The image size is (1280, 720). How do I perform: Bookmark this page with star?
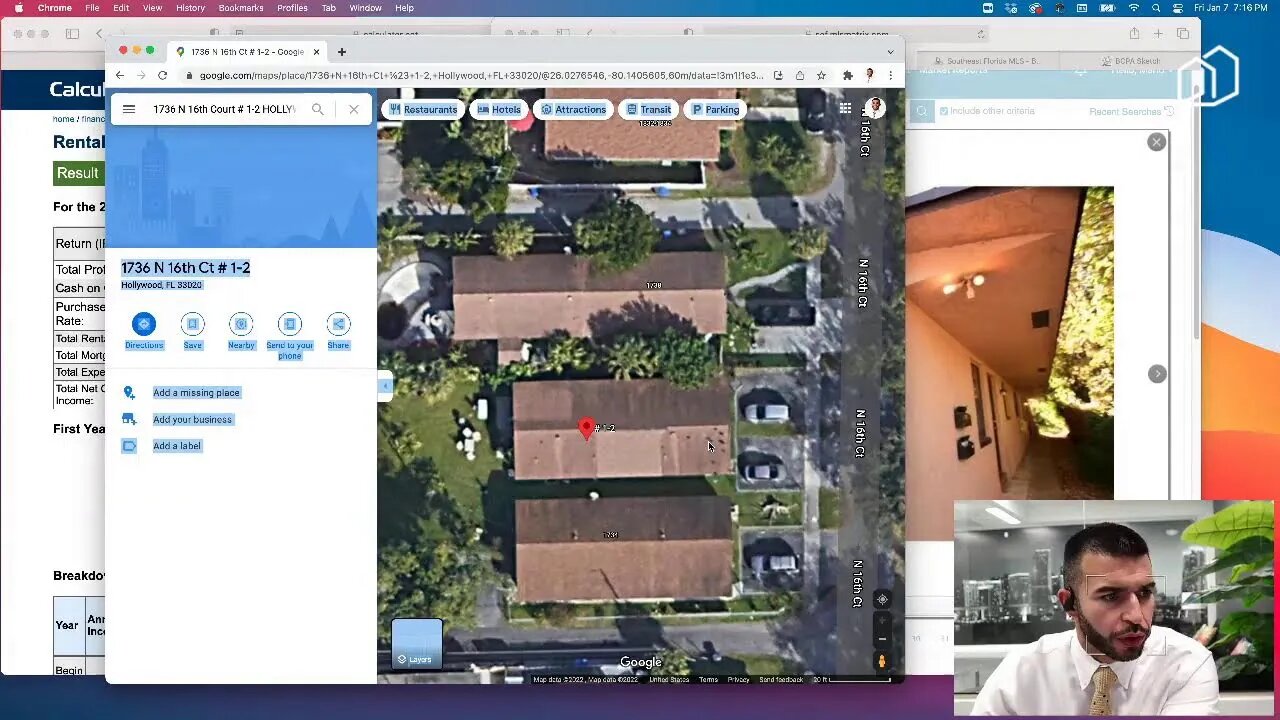pos(821,75)
